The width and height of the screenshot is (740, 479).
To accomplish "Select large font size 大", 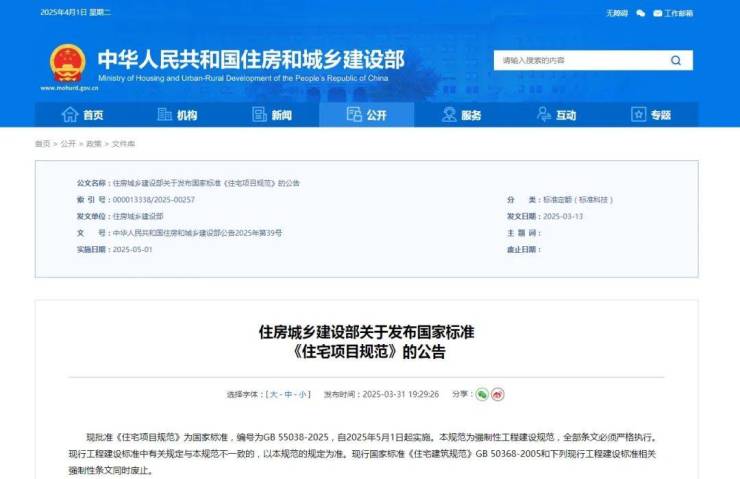I will (x=273, y=394).
